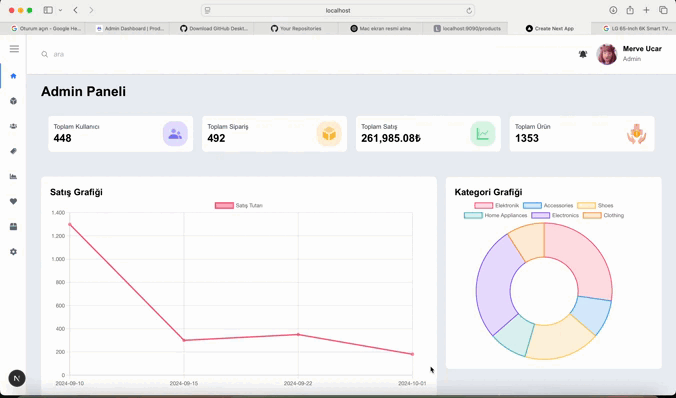Open the products cube icon in sidebar
676x398 pixels.
pyautogui.click(x=13, y=101)
